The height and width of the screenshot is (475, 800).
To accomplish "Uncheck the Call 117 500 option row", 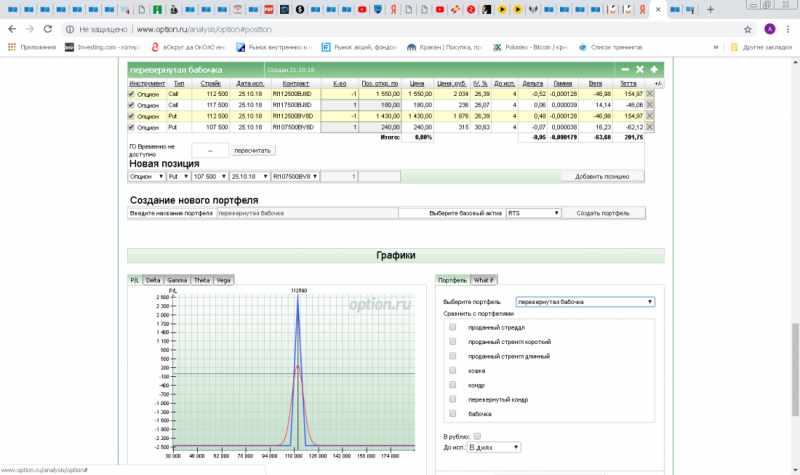I will click(x=132, y=104).
